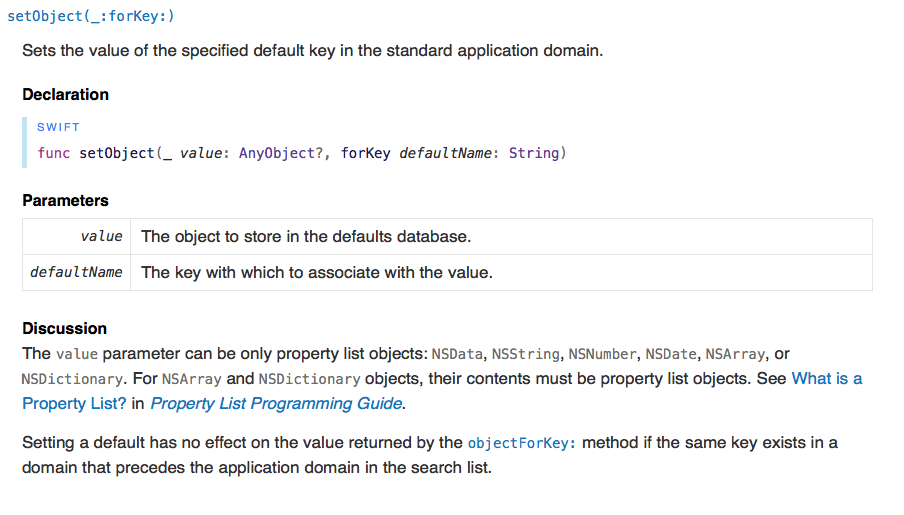Screen dimensions: 904x515
Task: Click the String type in the declaration
Action: tap(534, 153)
